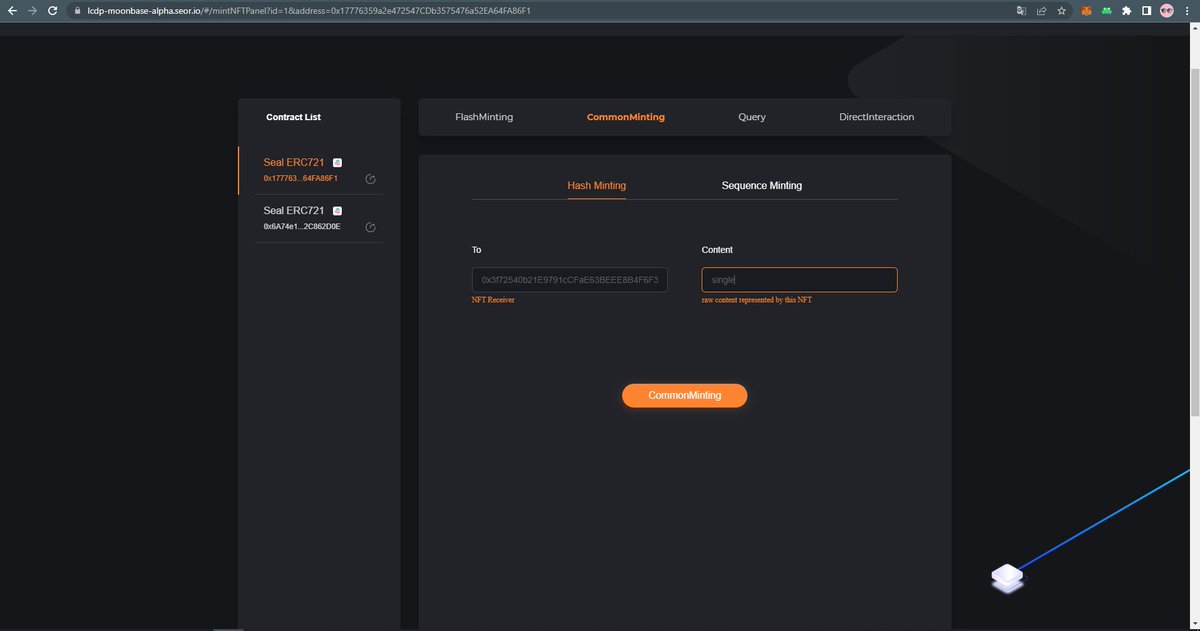Share this page via share icon
The height and width of the screenshot is (631, 1200).
[1041, 10]
